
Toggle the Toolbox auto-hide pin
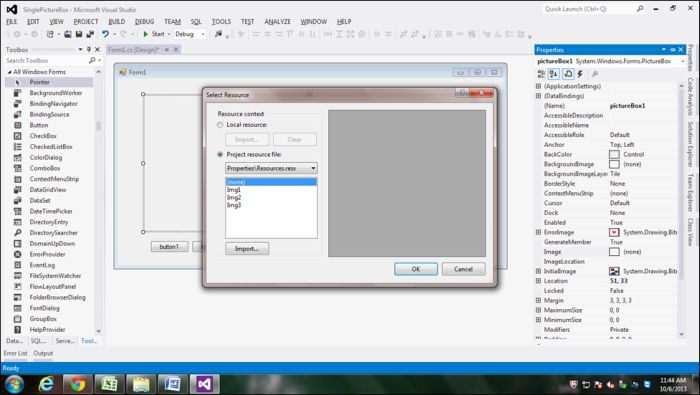(89, 50)
